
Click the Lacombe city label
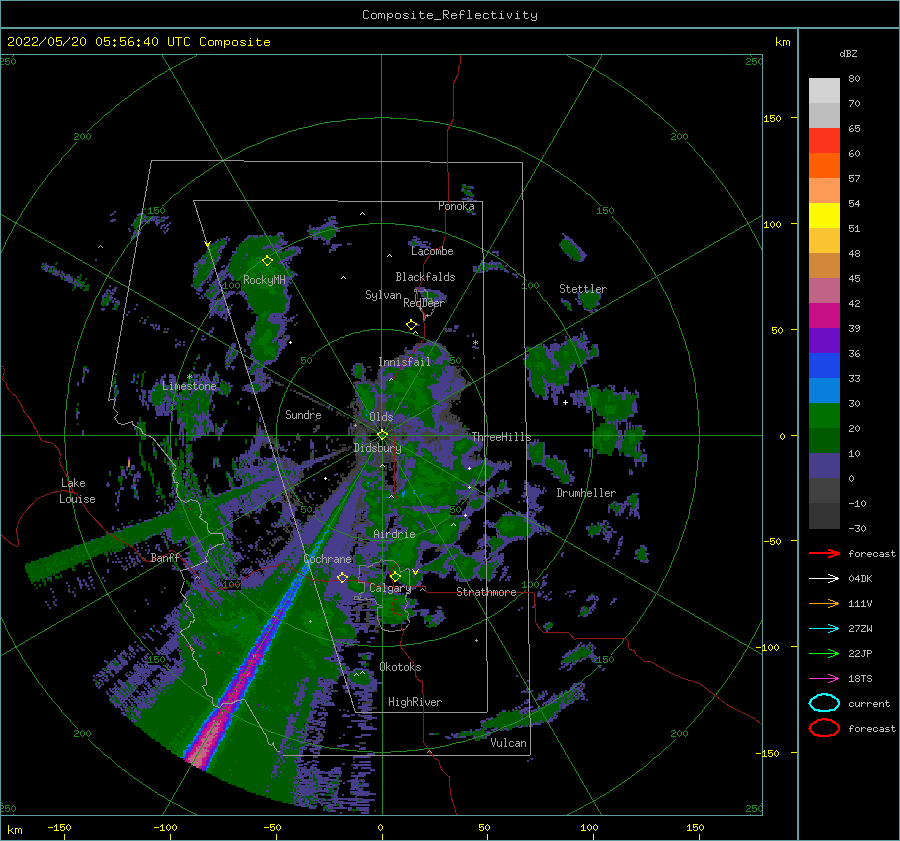tap(432, 251)
